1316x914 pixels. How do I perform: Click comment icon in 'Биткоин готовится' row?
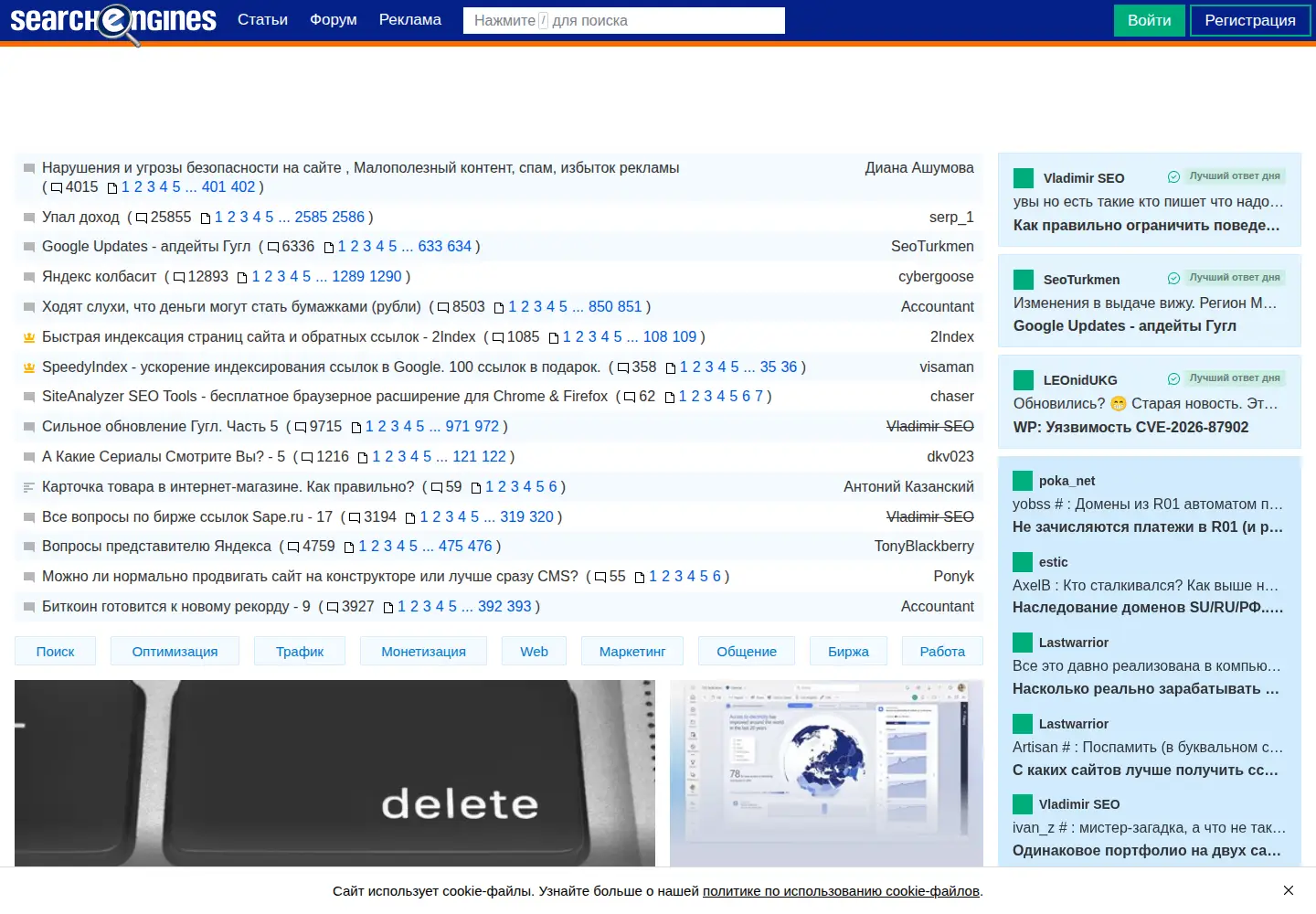(333, 608)
